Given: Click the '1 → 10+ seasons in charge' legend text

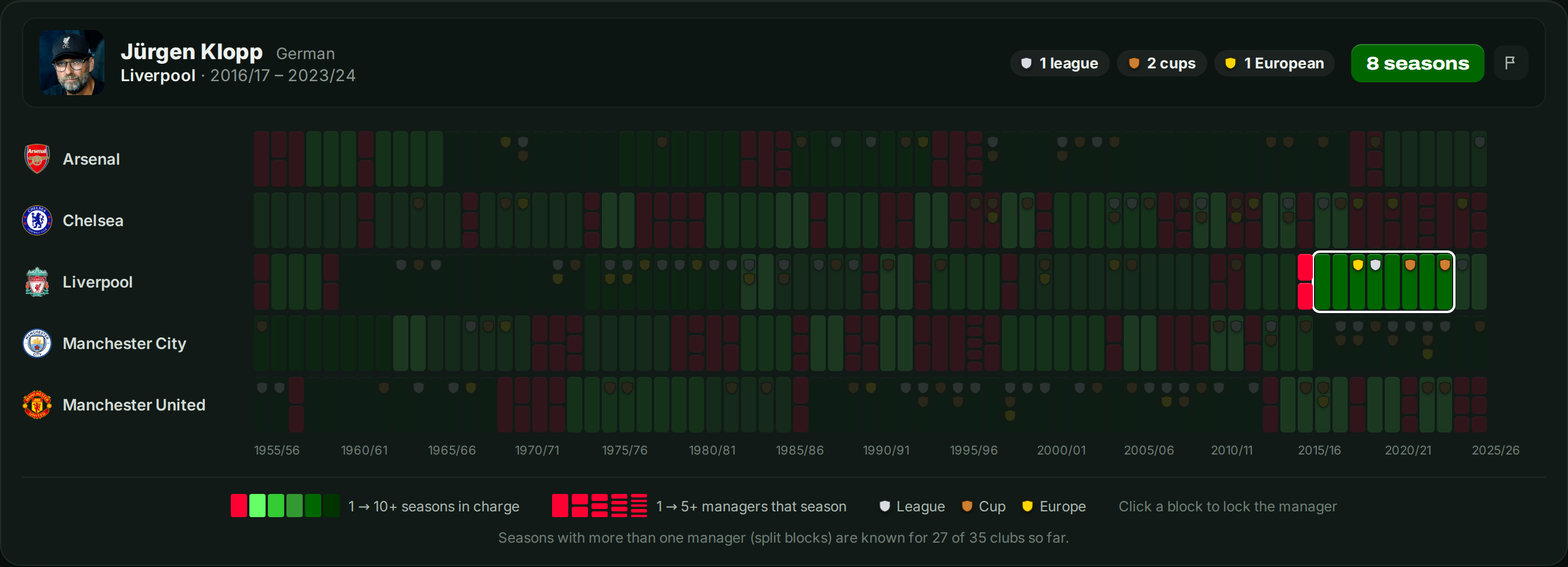Looking at the screenshot, I should tap(433, 506).
